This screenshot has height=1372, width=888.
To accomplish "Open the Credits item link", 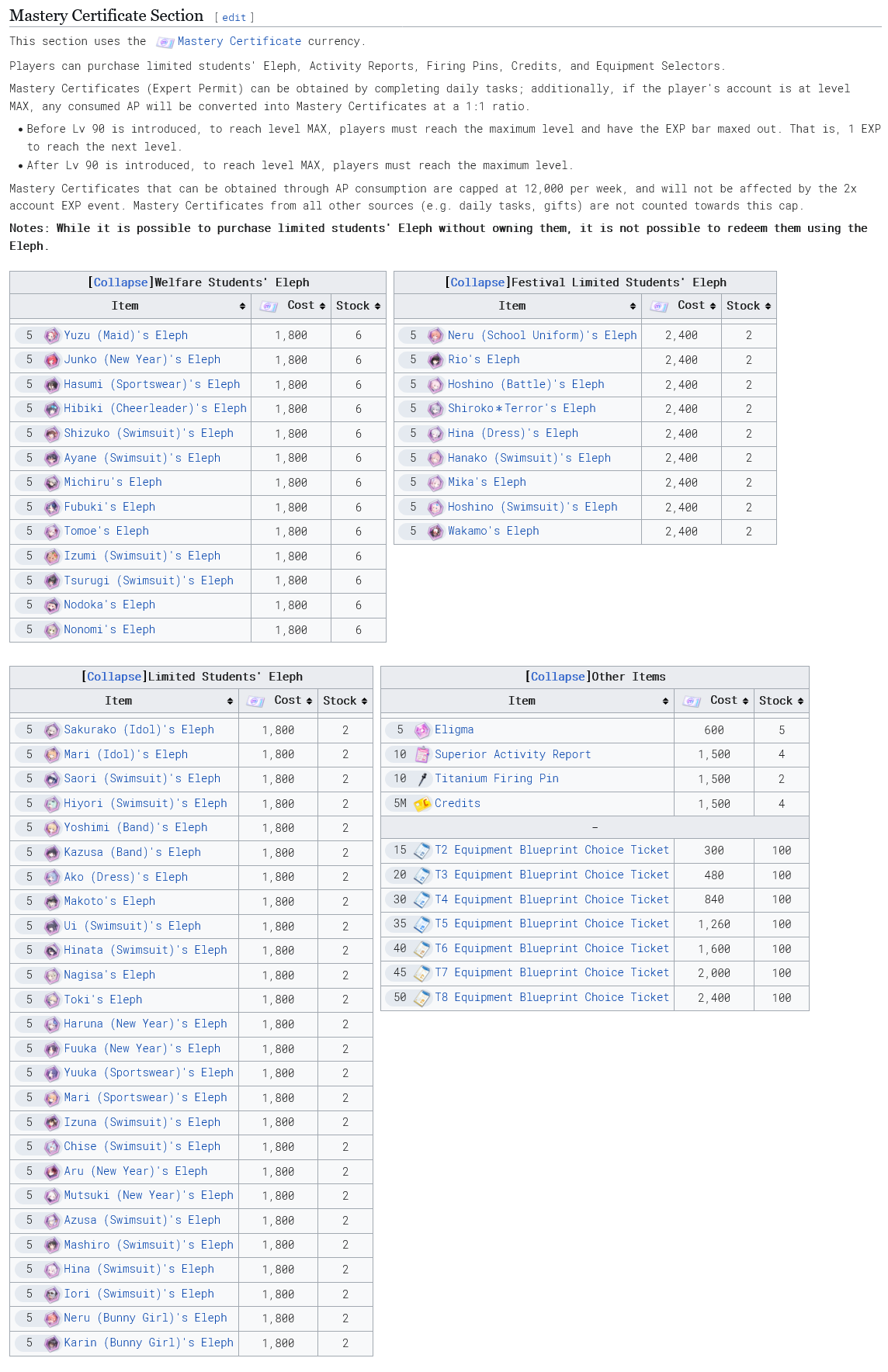I will click(x=458, y=803).
